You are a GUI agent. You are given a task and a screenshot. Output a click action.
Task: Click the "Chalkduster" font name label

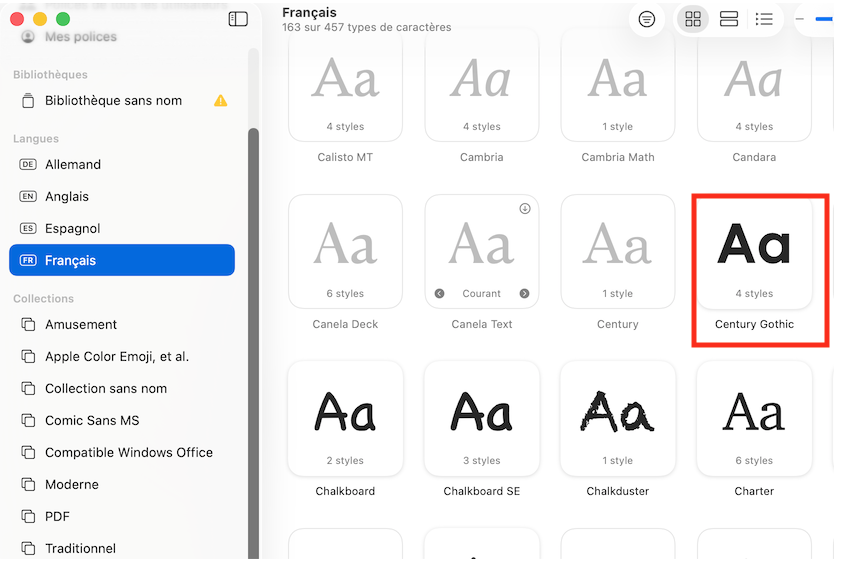pos(618,491)
